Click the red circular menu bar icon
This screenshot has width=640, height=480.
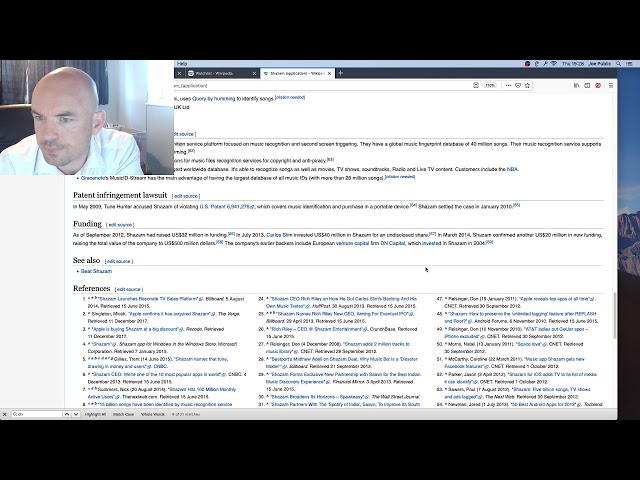[x=527, y=64]
